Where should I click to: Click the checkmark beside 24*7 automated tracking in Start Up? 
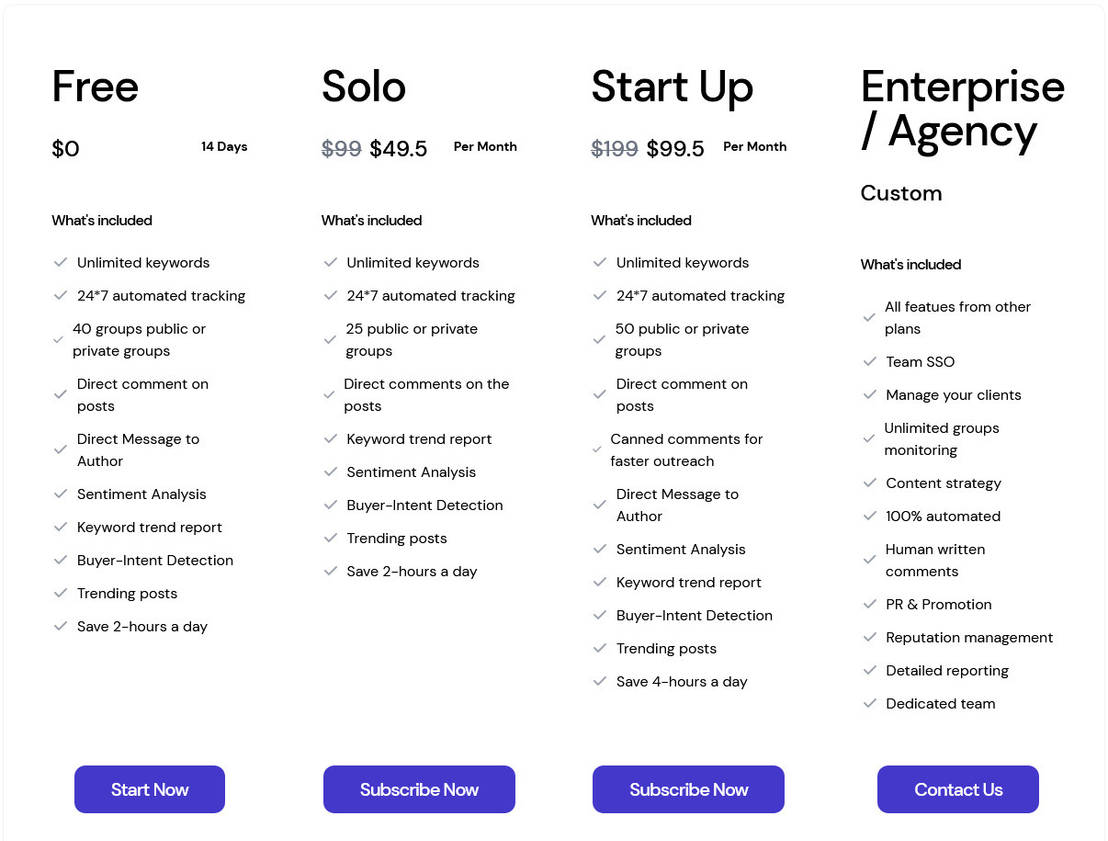pos(599,296)
